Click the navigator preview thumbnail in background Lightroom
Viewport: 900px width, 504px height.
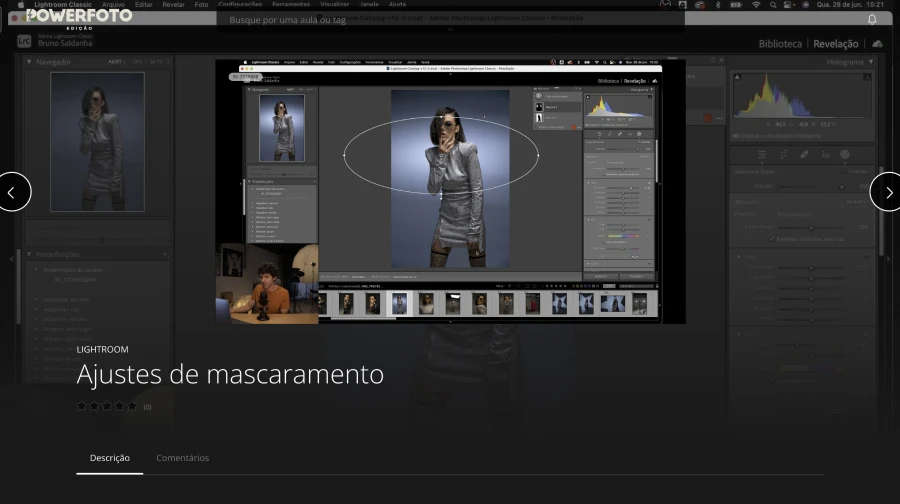tap(98, 142)
